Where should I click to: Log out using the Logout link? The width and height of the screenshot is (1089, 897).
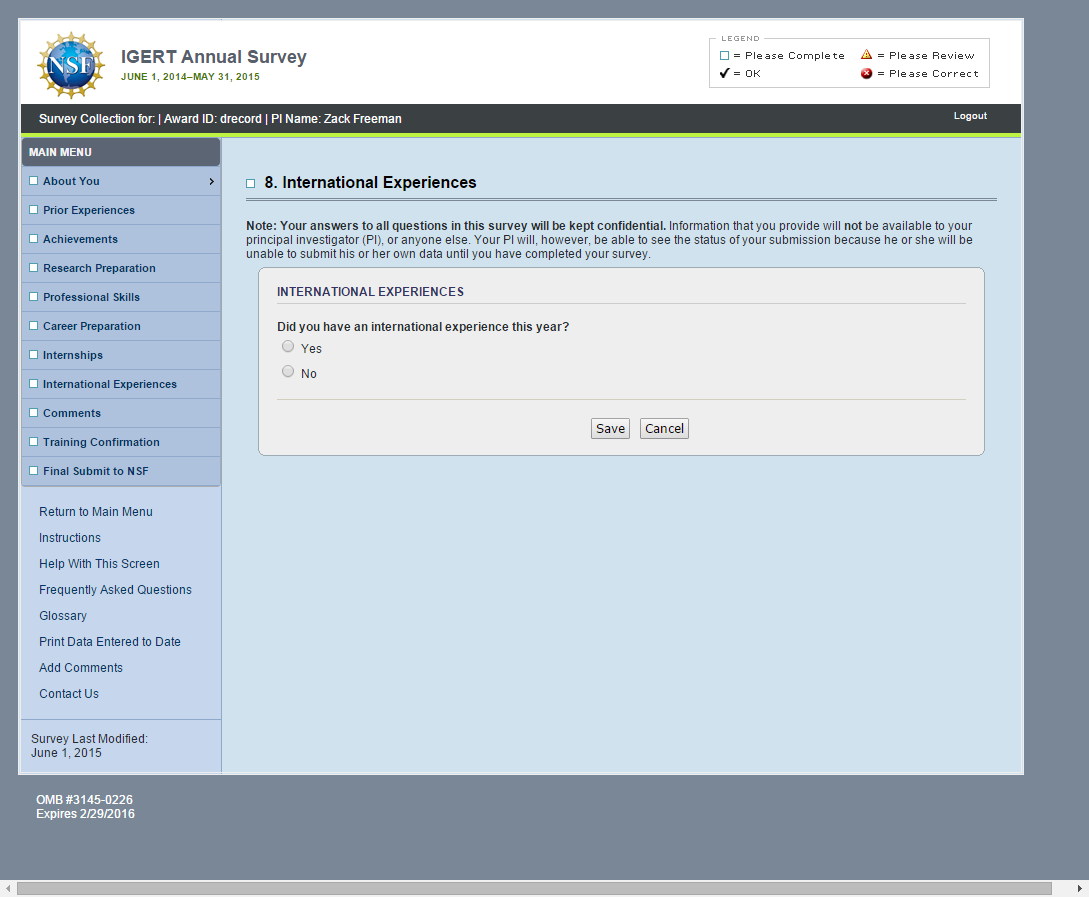point(970,116)
